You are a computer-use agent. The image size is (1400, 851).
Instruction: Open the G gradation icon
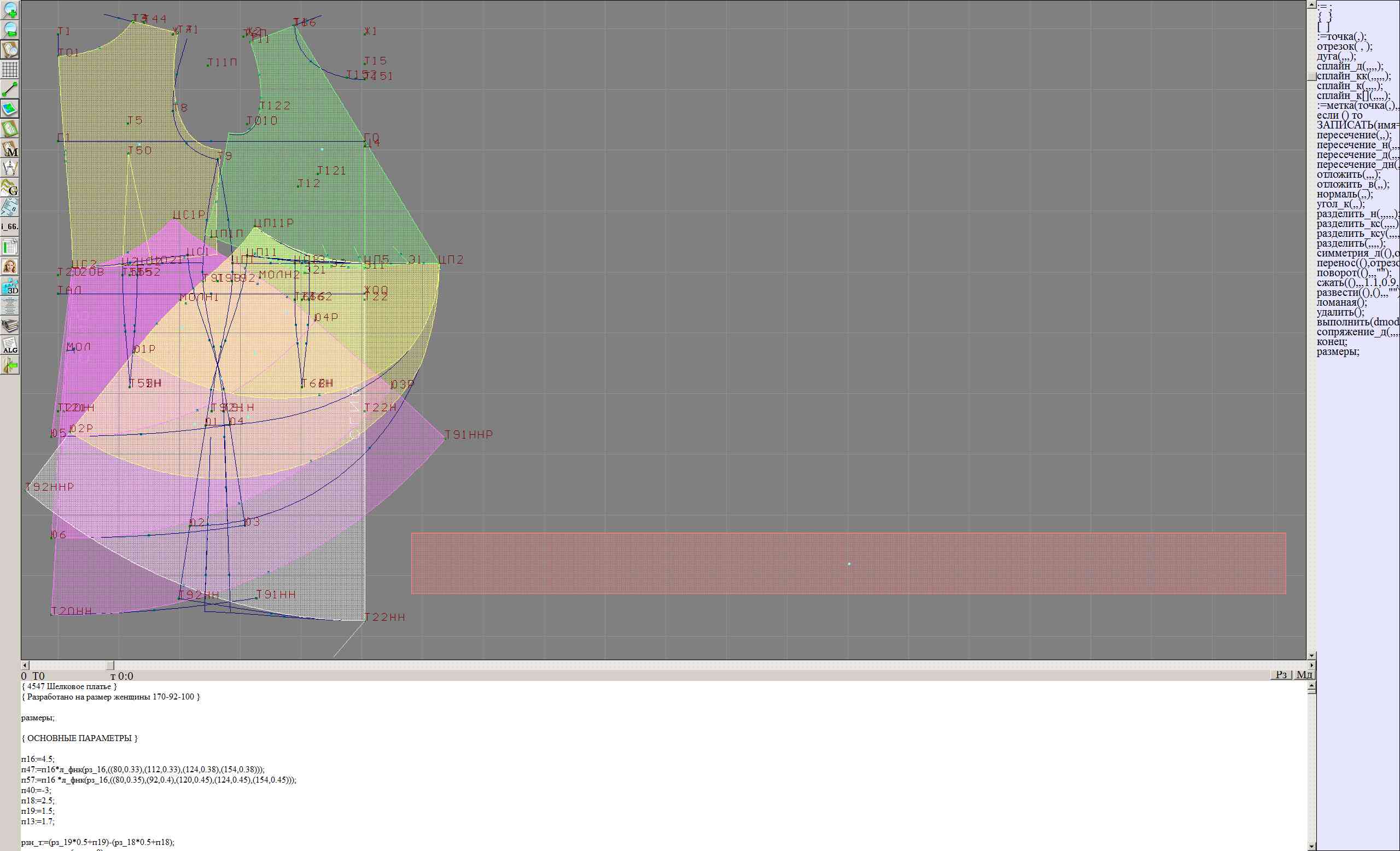click(10, 188)
